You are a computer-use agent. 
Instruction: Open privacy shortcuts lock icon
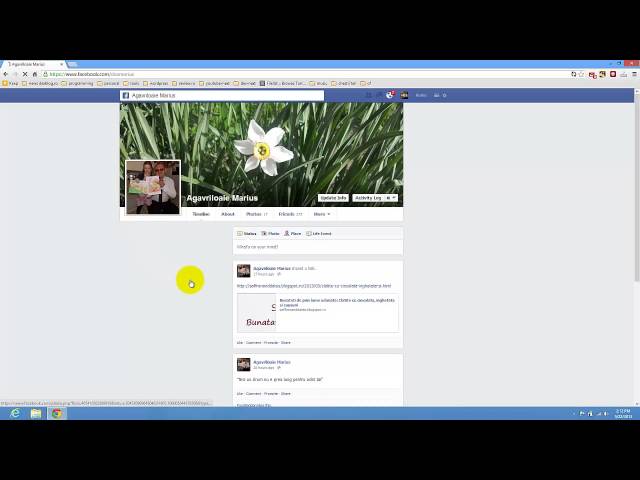point(436,95)
